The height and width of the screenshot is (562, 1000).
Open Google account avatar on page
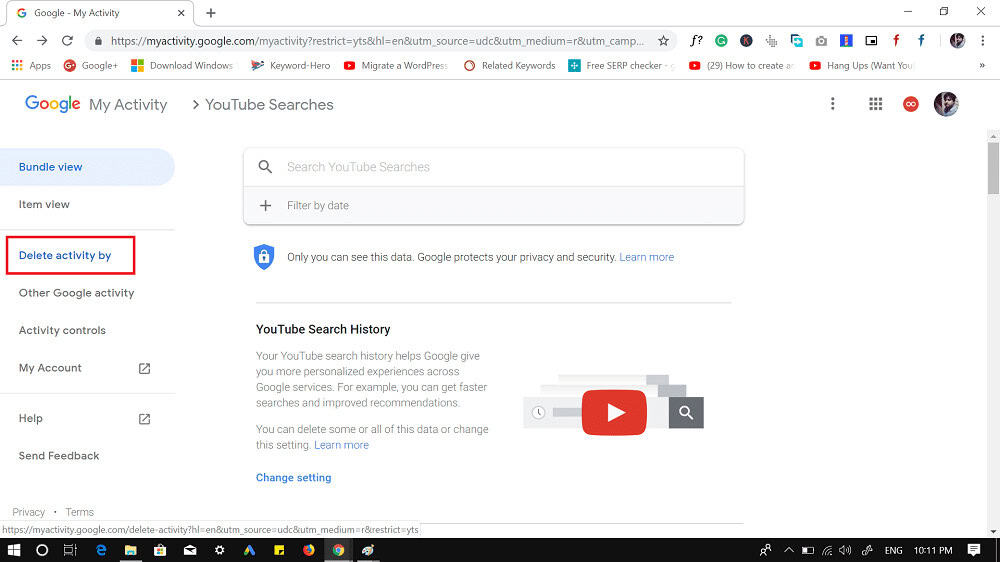coord(946,104)
